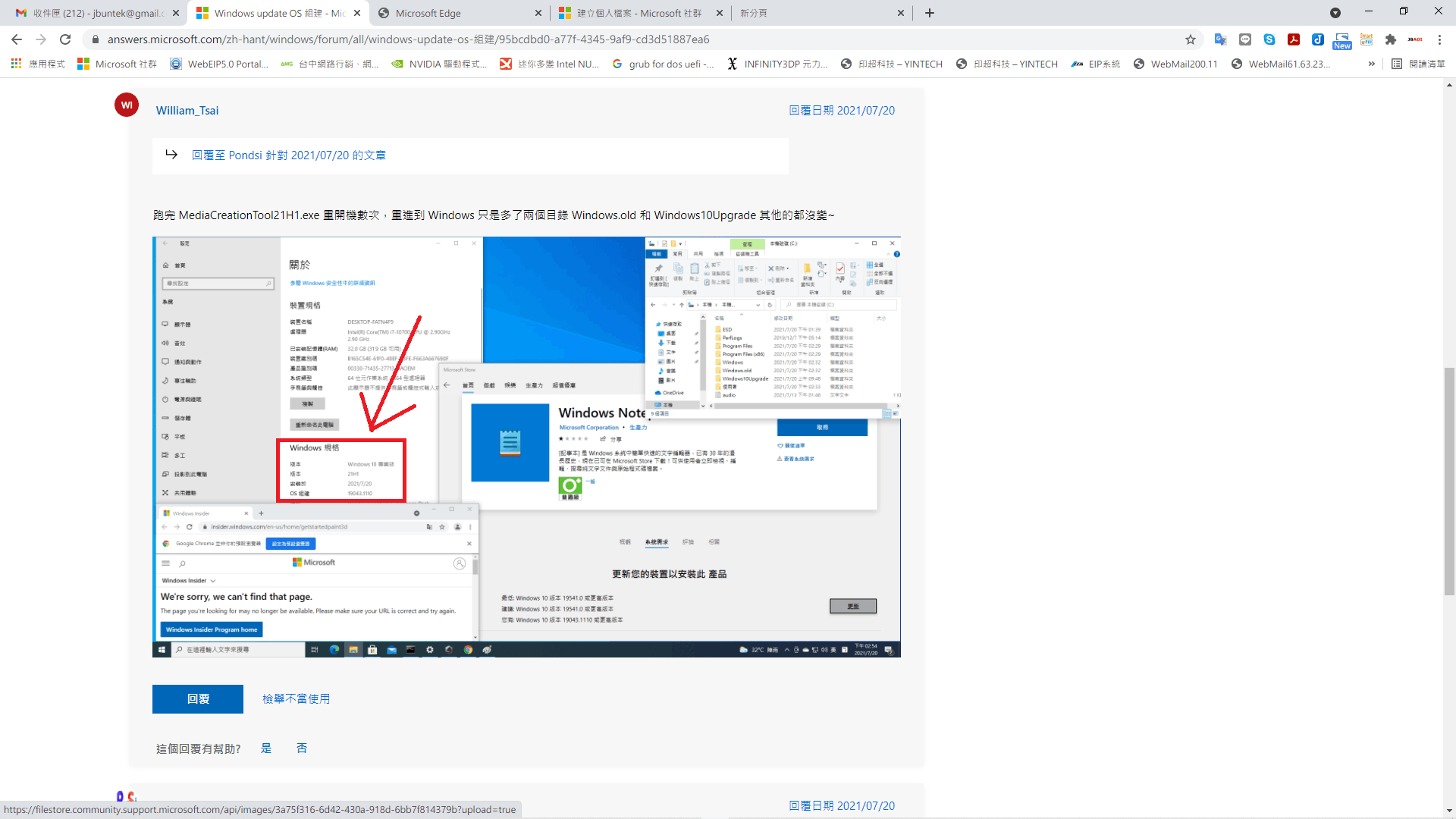Open the grub for dos uefi bookmark
Viewport: 1456px width, 819px height.
[663, 64]
